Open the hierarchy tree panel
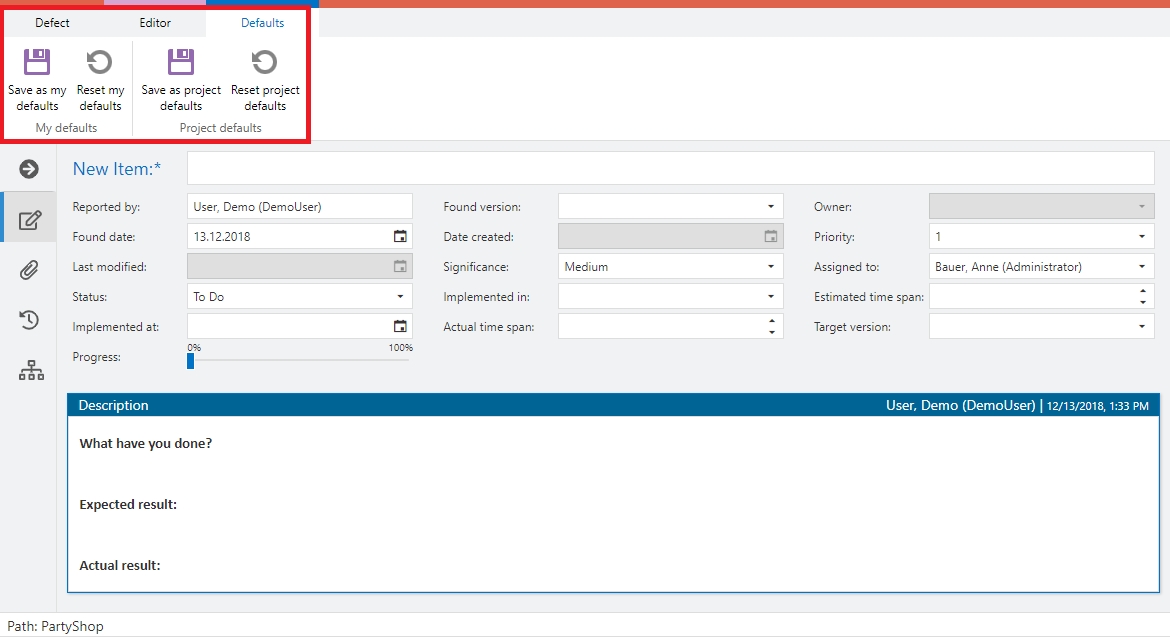This screenshot has width=1170, height=637. pyautogui.click(x=31, y=370)
